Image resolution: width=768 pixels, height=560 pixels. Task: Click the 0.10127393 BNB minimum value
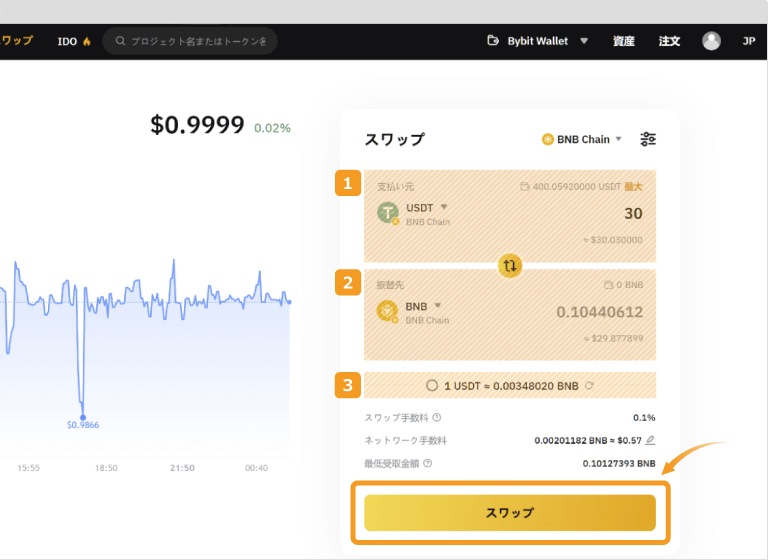click(x=619, y=463)
